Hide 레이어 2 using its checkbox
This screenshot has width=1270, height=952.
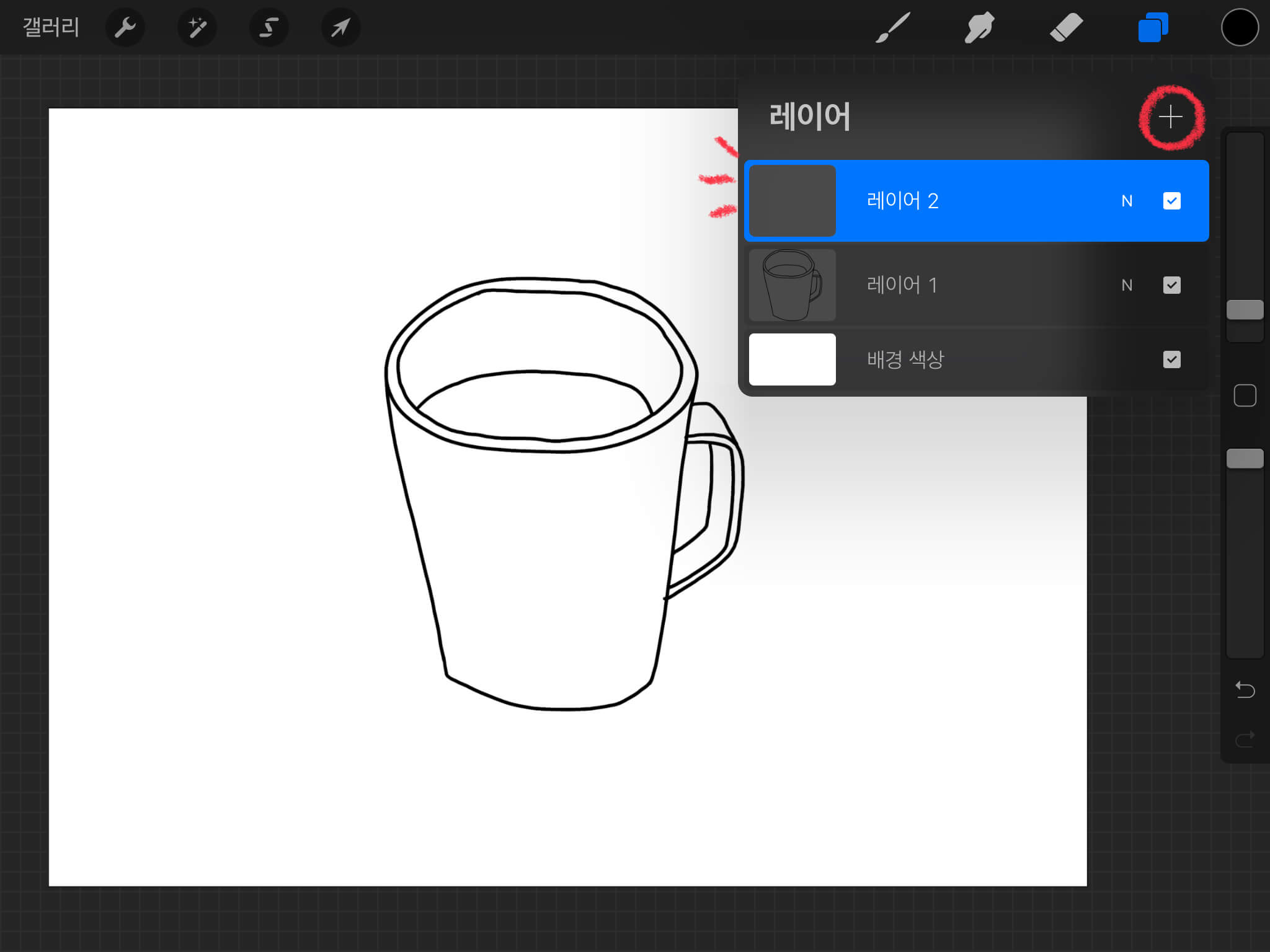pyautogui.click(x=1171, y=201)
